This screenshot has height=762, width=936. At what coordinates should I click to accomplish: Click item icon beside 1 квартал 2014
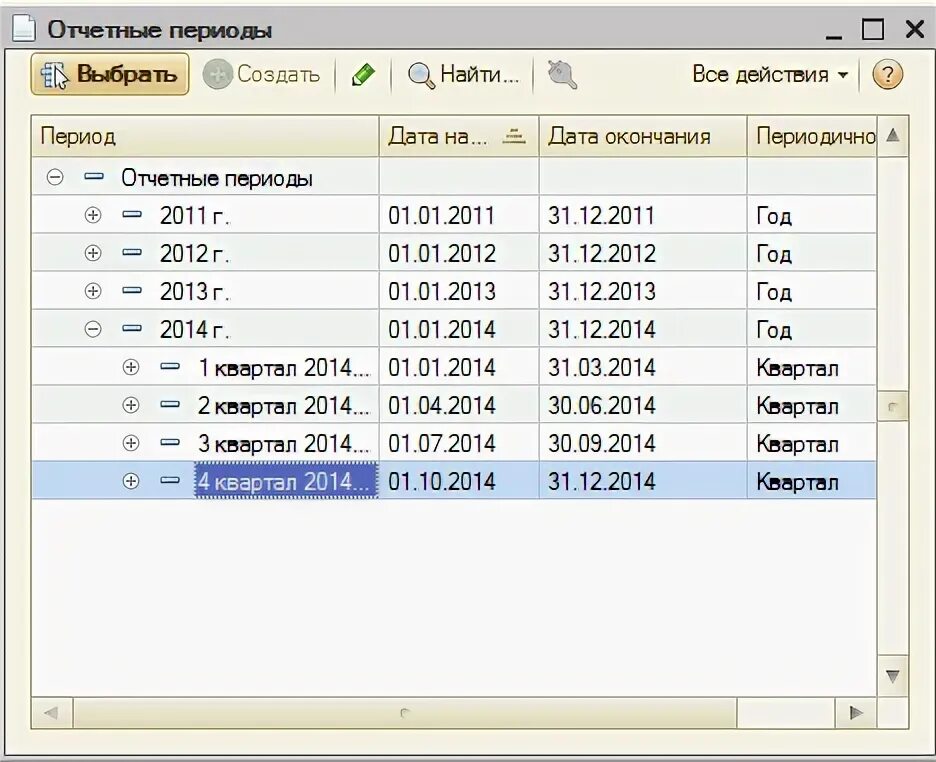pyautogui.click(x=170, y=366)
